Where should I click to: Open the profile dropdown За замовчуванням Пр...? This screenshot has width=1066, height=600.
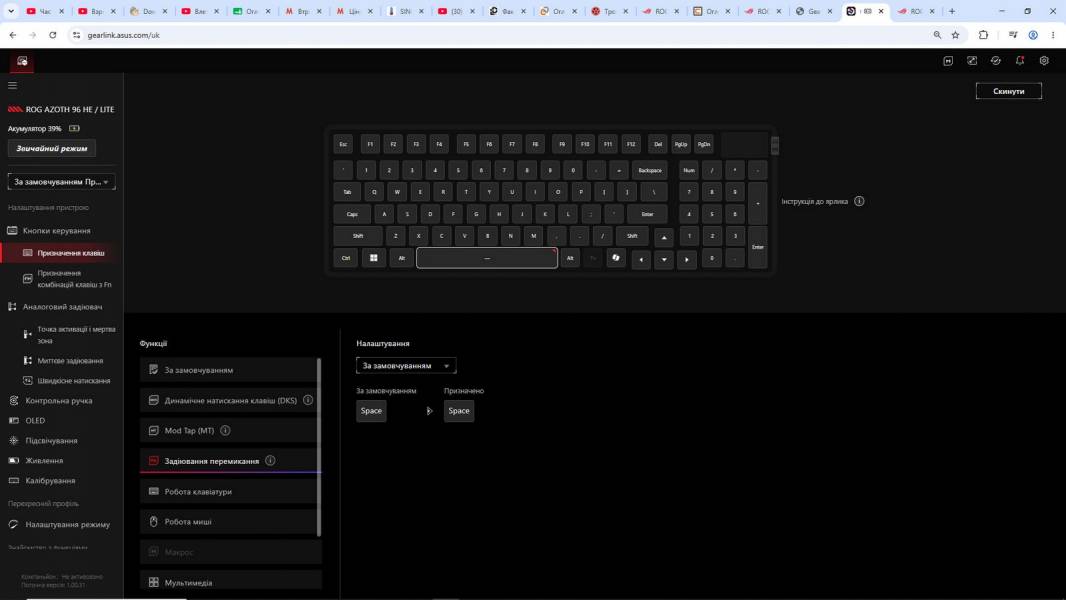click(x=61, y=181)
